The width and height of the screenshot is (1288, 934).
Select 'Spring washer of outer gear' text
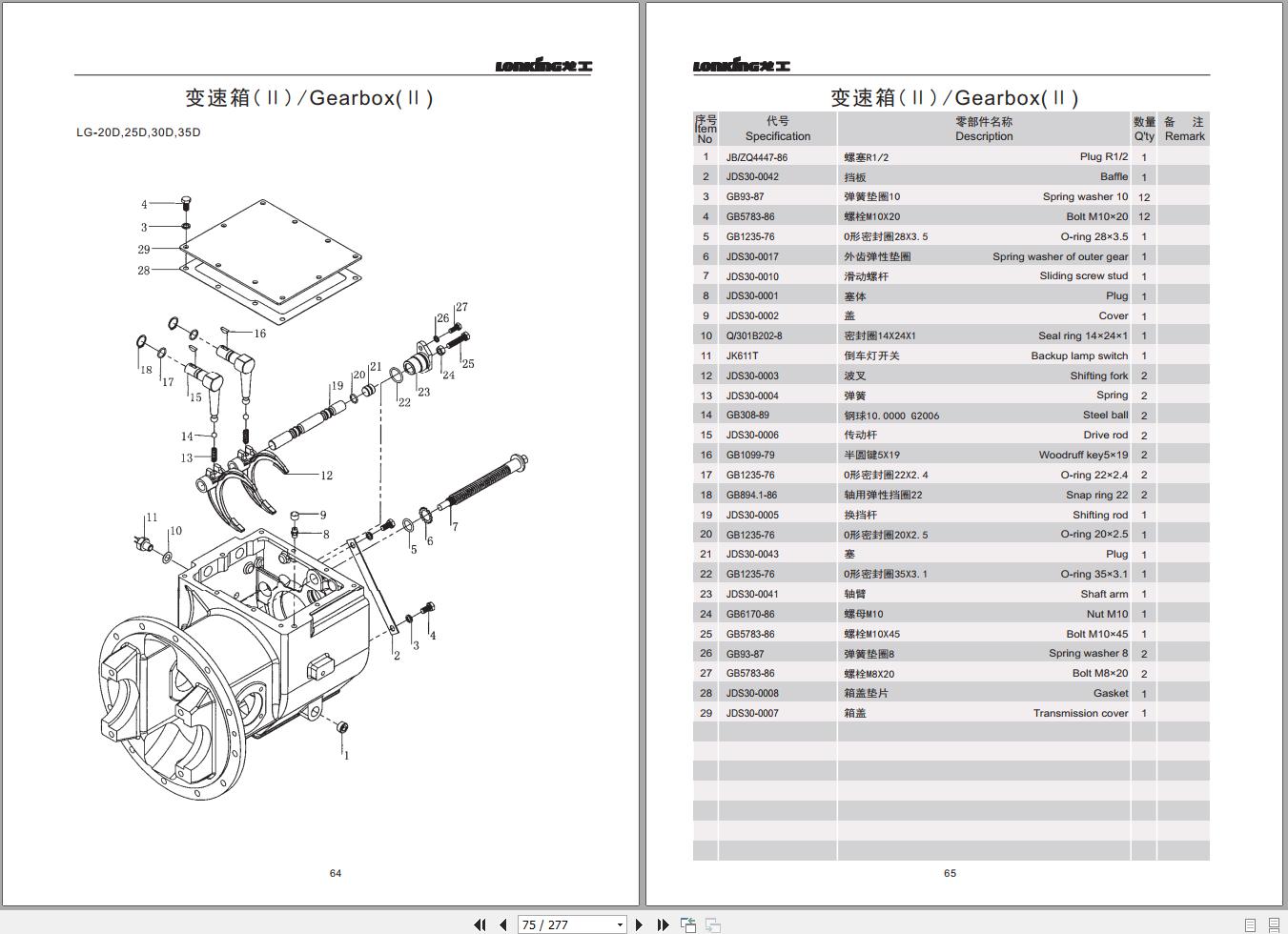click(x=1060, y=256)
